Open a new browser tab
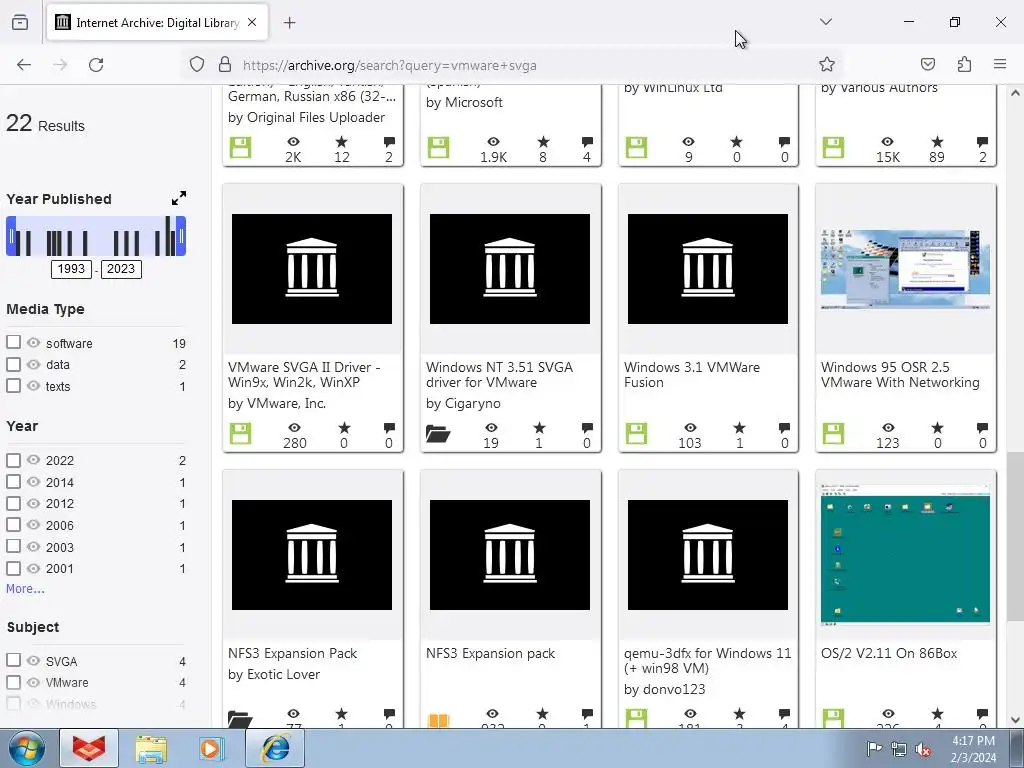Image resolution: width=1024 pixels, height=768 pixels. 289,23
